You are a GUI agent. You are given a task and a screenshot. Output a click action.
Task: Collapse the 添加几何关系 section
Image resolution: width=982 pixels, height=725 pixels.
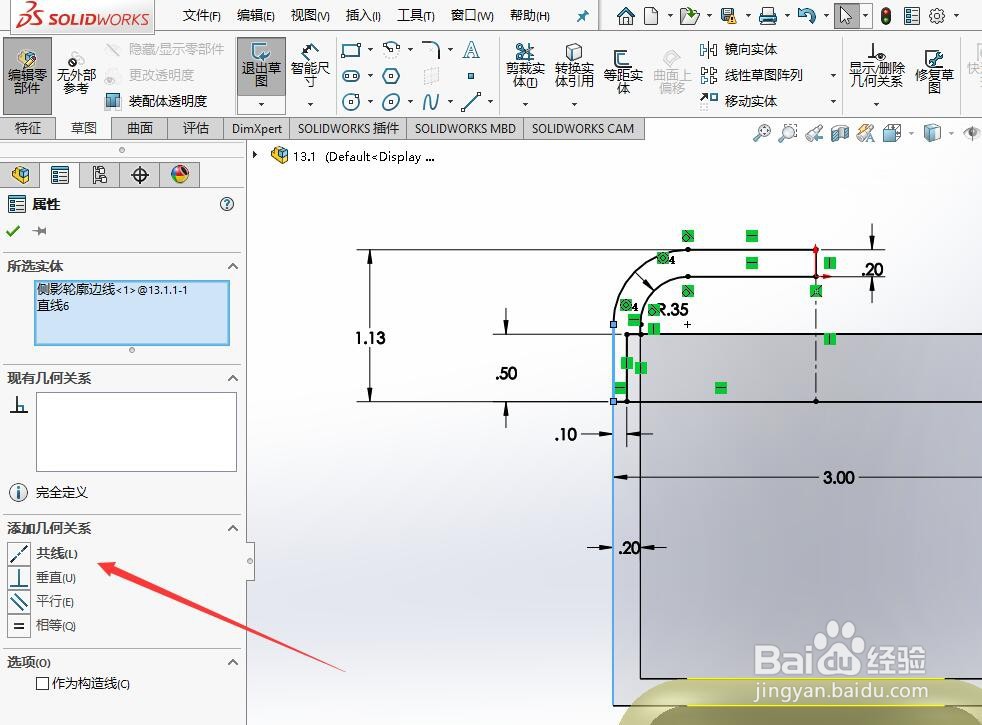[233, 528]
